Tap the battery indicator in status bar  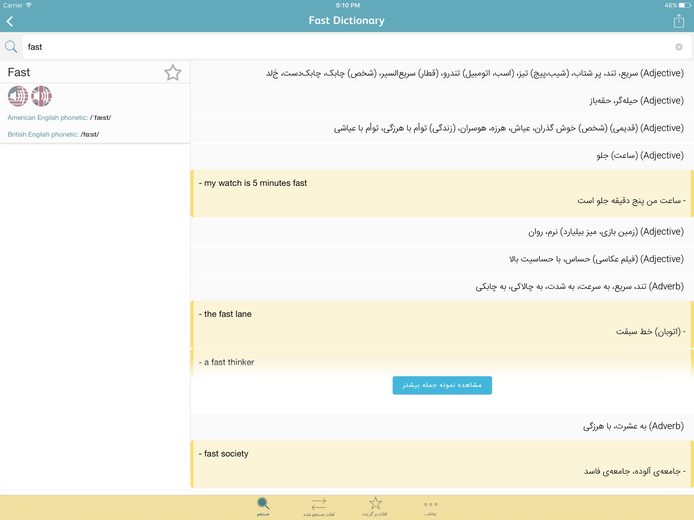coord(684,5)
